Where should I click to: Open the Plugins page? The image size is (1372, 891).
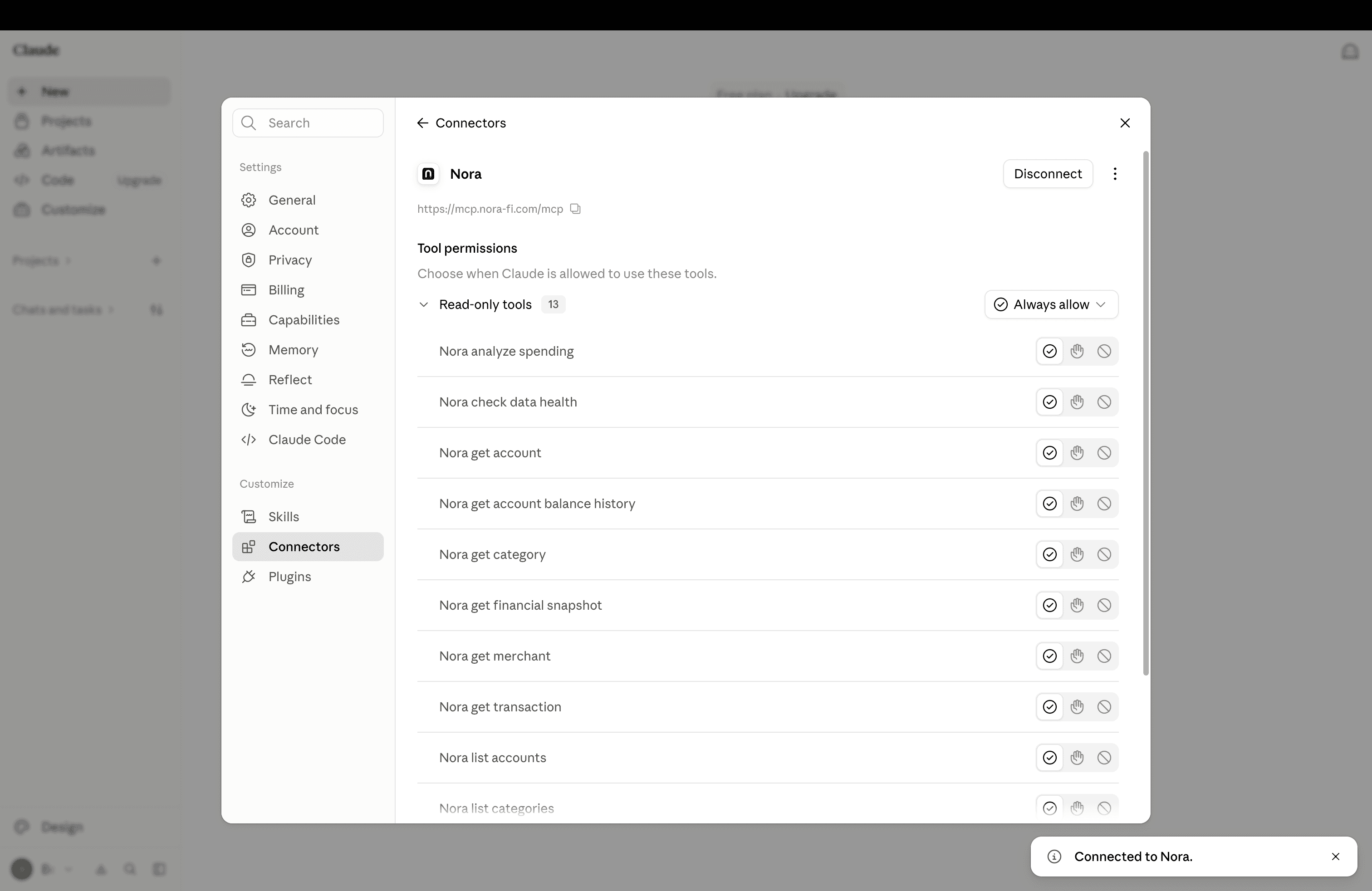(x=308, y=576)
